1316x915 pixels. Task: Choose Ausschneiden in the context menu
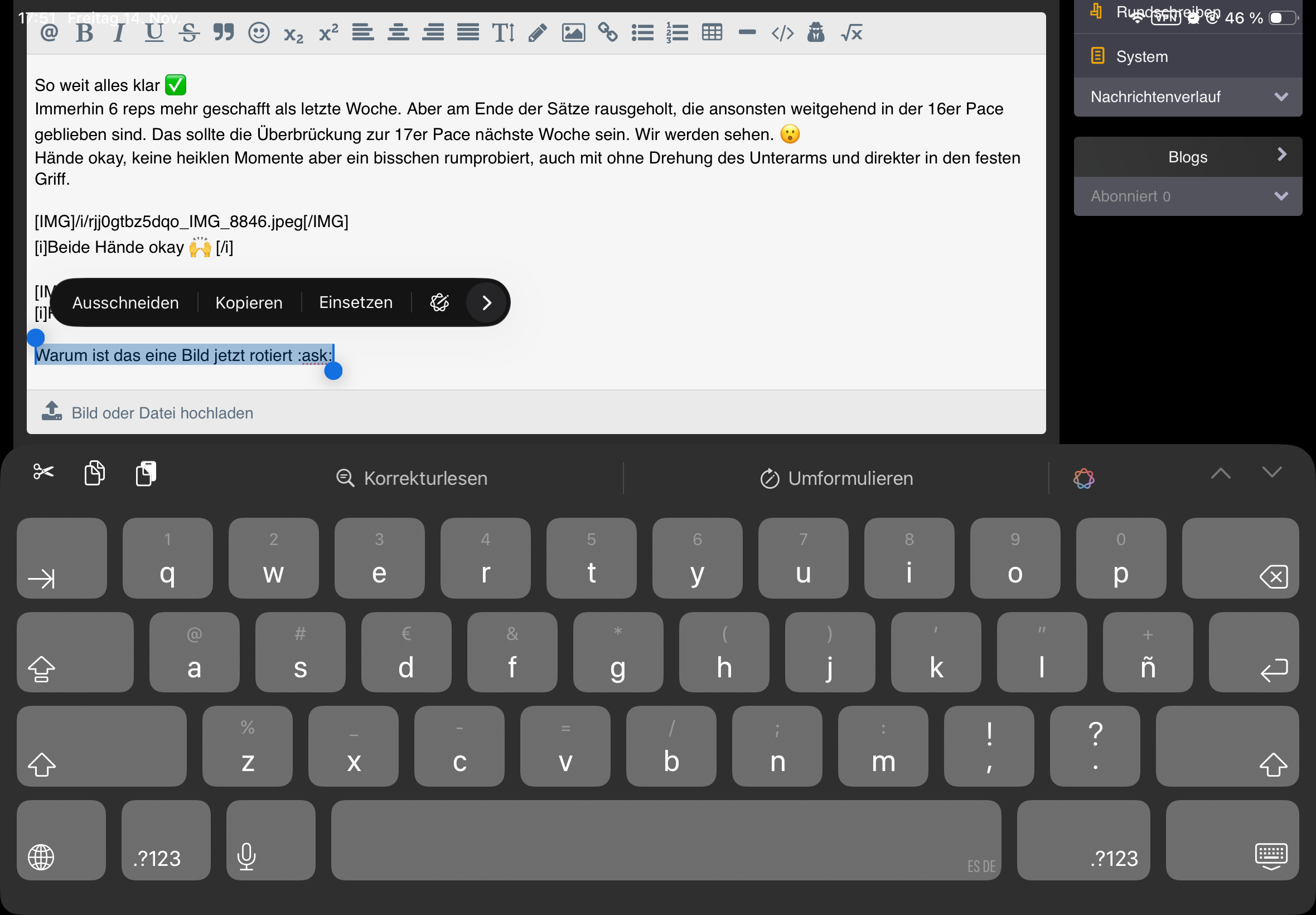125,303
